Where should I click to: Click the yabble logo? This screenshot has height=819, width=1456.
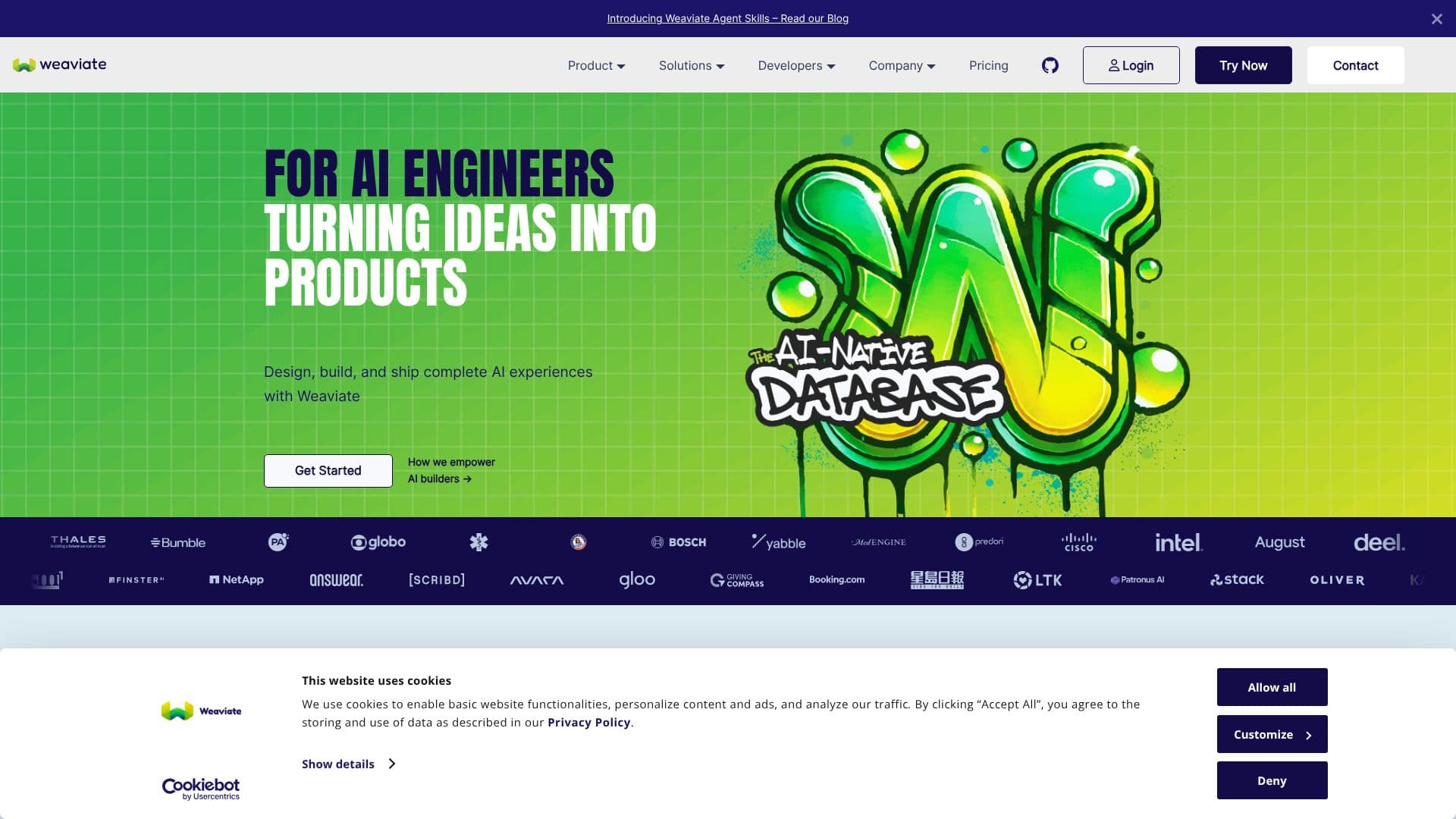[779, 542]
